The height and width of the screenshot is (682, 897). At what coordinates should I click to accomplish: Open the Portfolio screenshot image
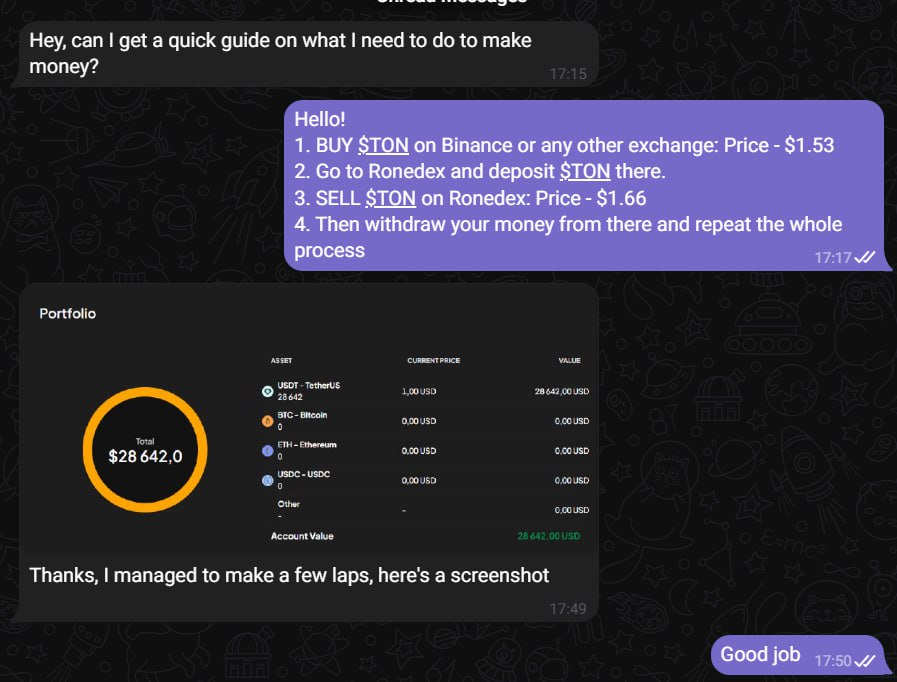pos(308,420)
